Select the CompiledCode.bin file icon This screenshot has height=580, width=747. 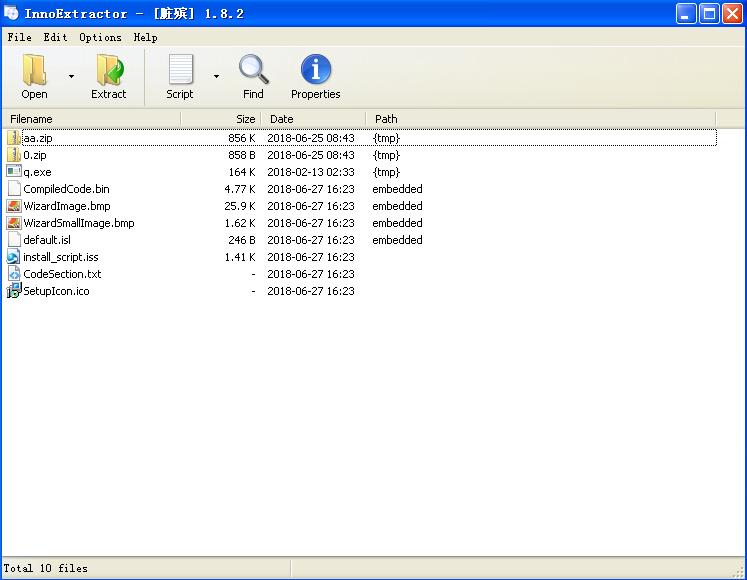click(14, 189)
